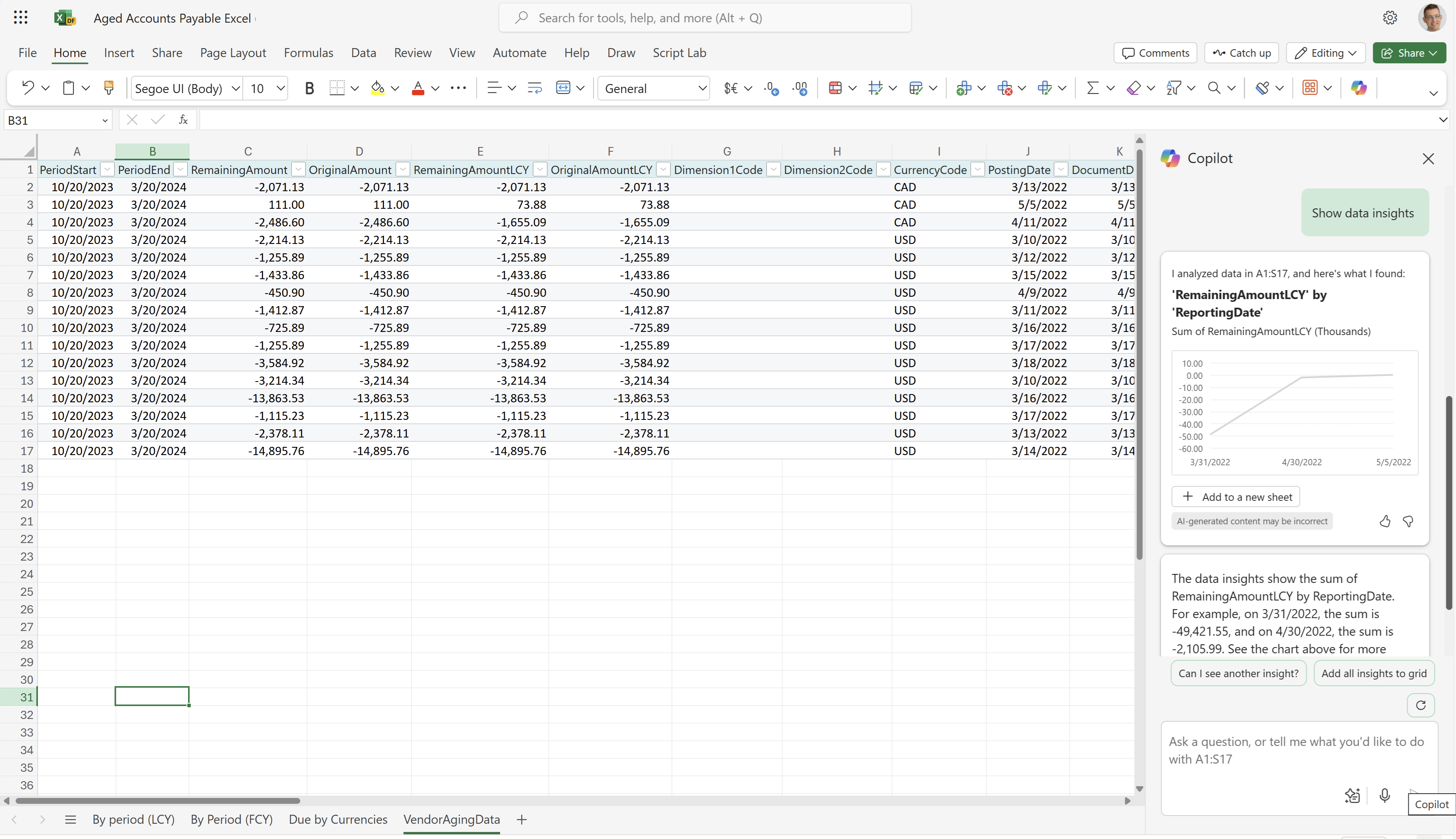Switch to the By Period LCY tab

coord(133,820)
